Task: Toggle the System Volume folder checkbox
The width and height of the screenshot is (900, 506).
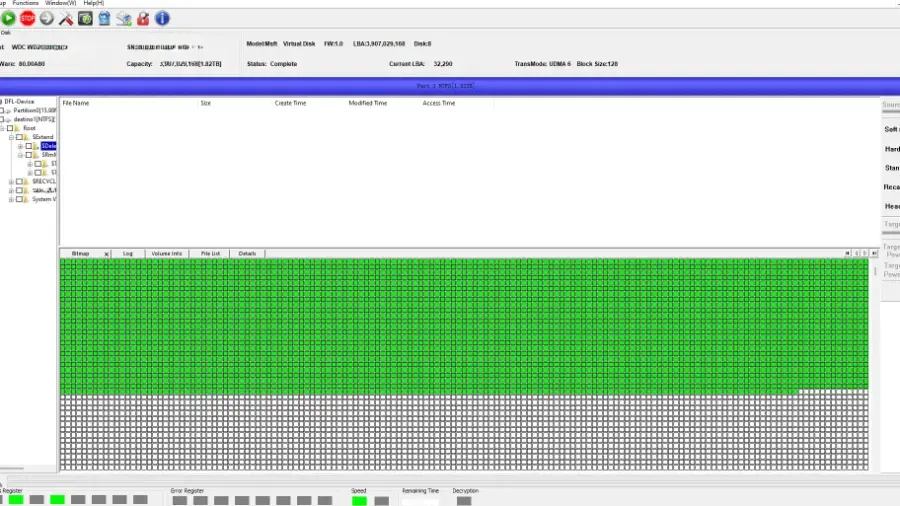Action: tap(19, 199)
